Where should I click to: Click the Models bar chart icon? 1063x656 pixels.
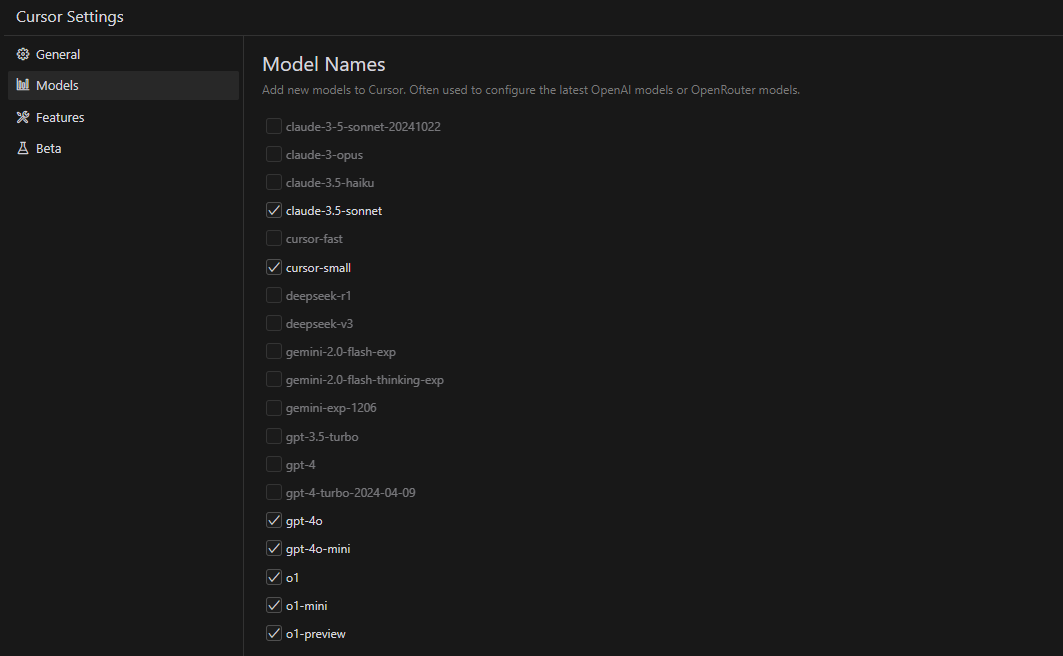(x=23, y=85)
